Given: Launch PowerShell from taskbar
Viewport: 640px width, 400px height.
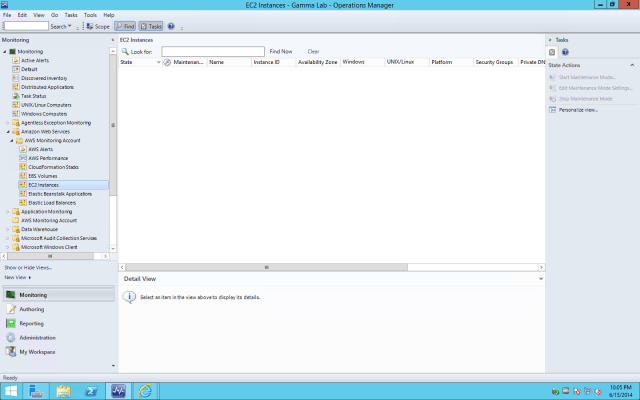Looking at the screenshot, I should [x=91, y=391].
